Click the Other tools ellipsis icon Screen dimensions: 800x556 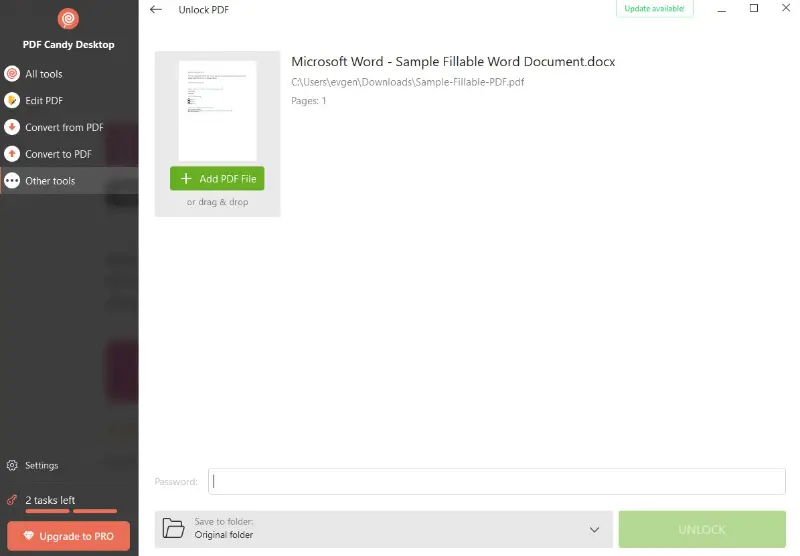point(12,181)
